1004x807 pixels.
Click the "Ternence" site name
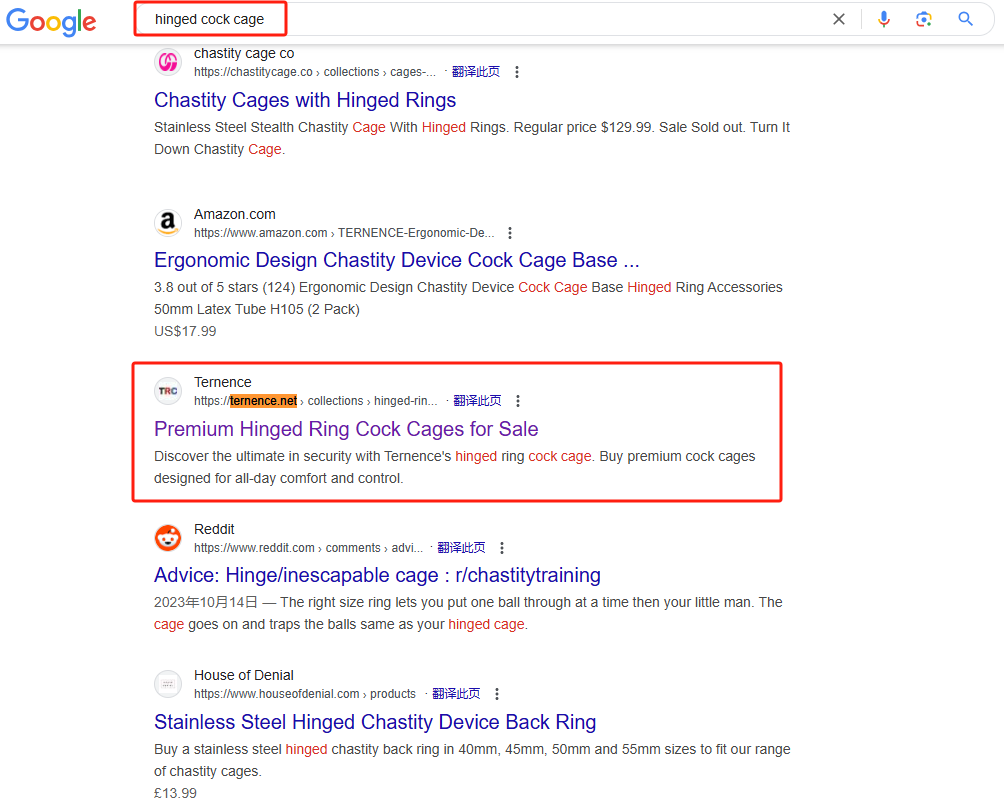click(223, 382)
